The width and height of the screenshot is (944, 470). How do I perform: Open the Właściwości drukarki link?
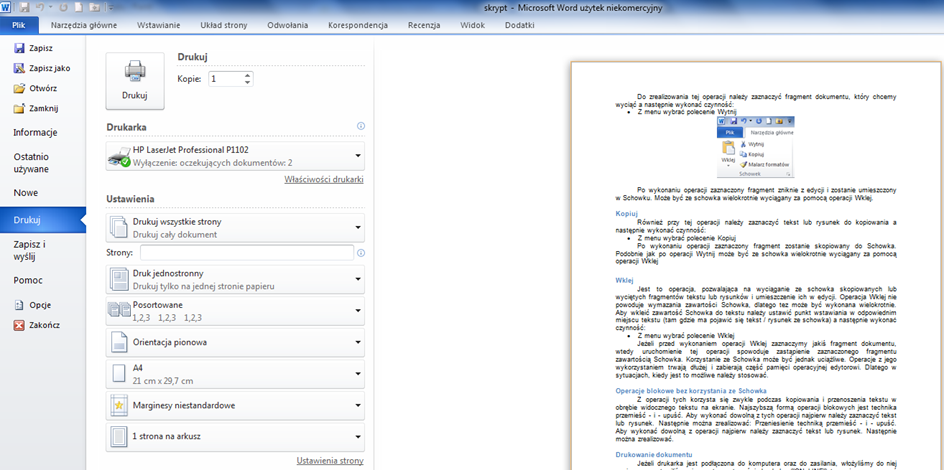[x=324, y=179]
